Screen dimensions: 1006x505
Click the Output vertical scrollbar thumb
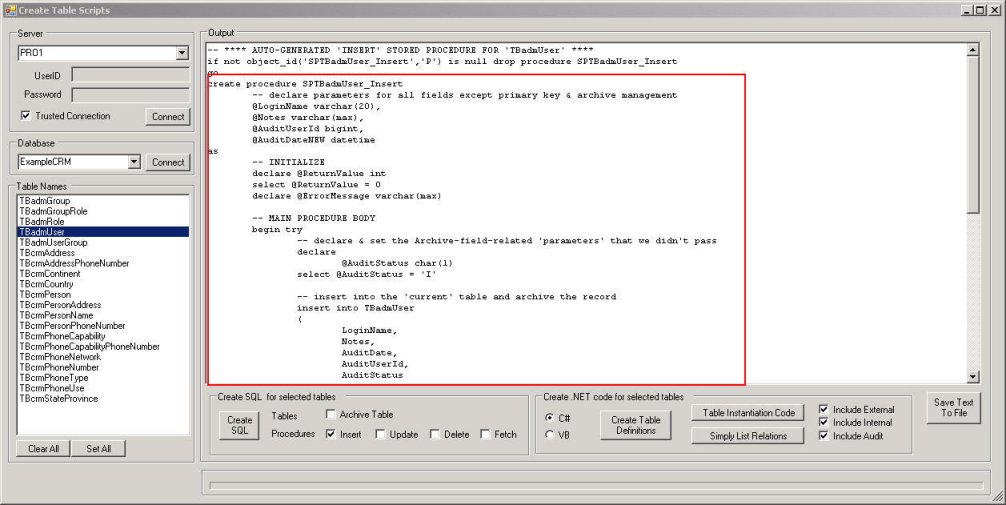tap(973, 135)
